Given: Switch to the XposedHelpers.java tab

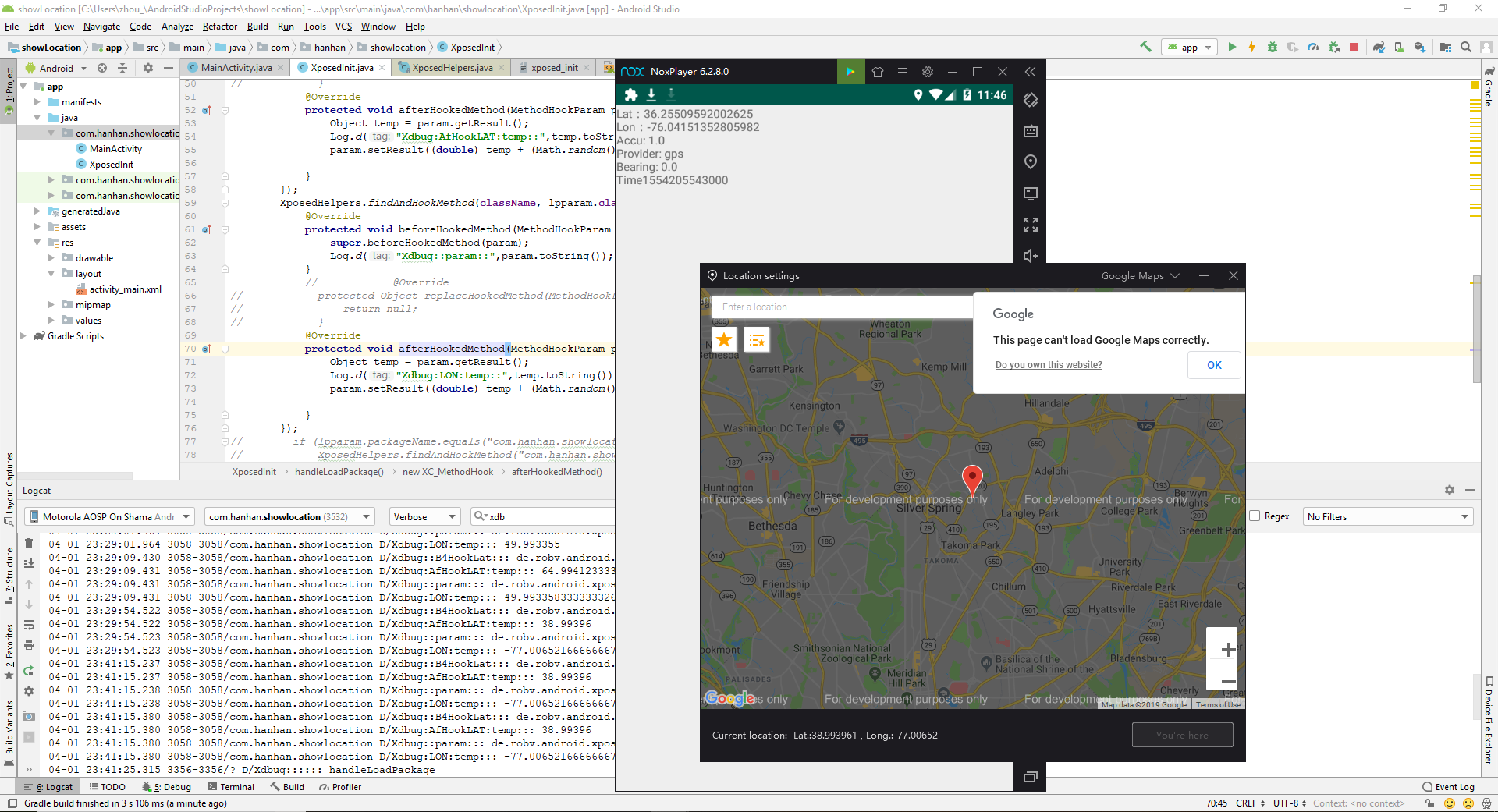Looking at the screenshot, I should click(450, 68).
